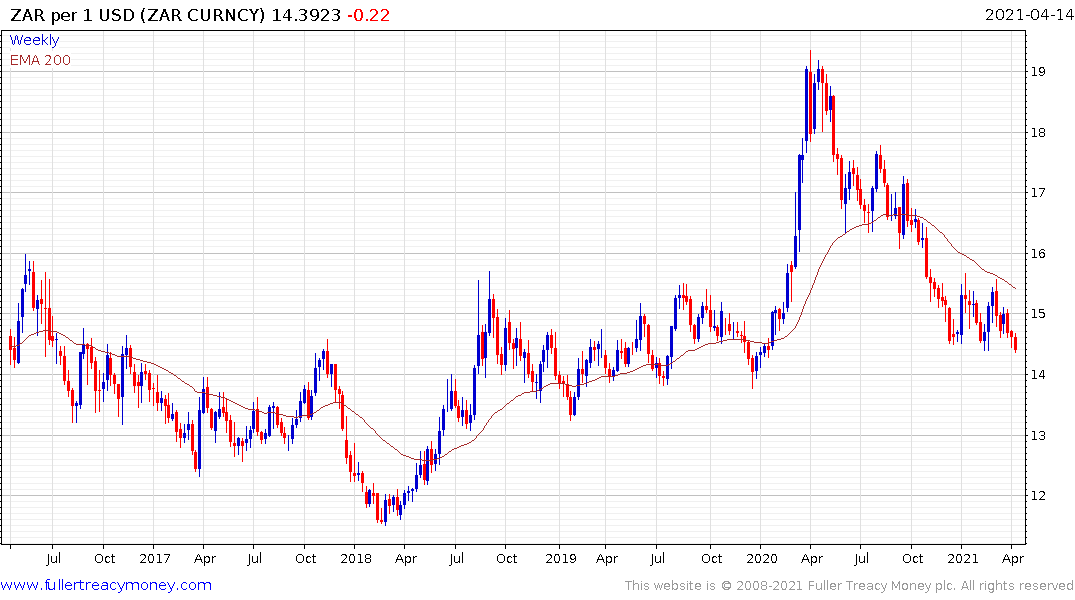Click the last price value 14.3923

click(x=306, y=15)
